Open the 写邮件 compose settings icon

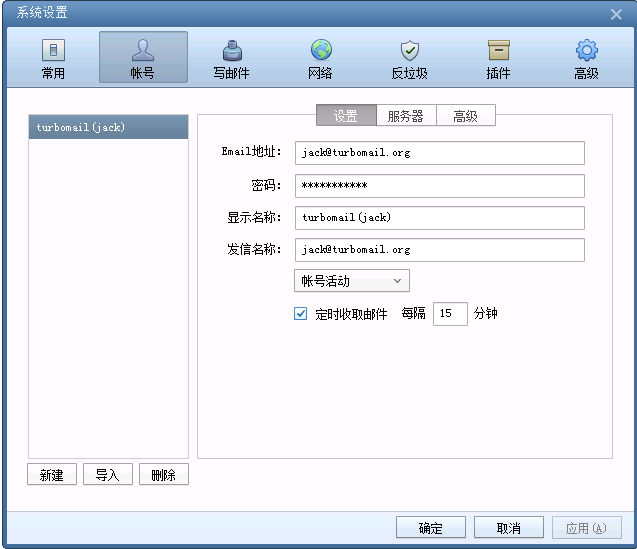tap(231, 58)
